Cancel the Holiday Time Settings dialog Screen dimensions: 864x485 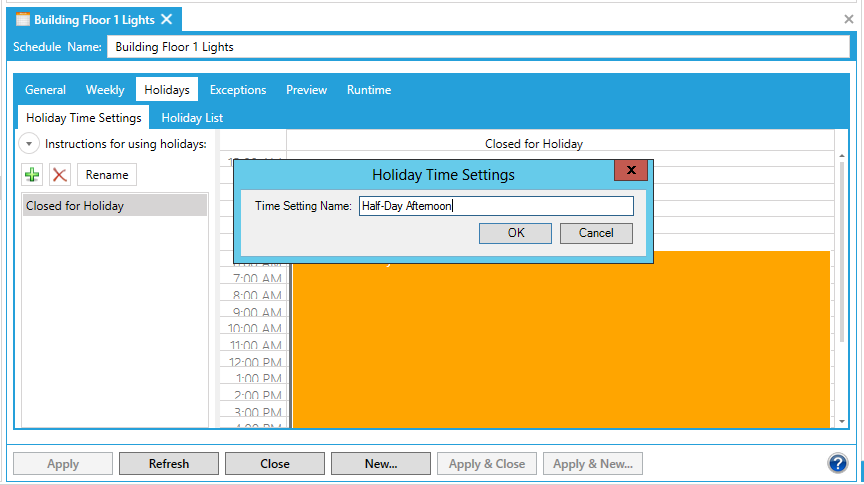click(596, 233)
